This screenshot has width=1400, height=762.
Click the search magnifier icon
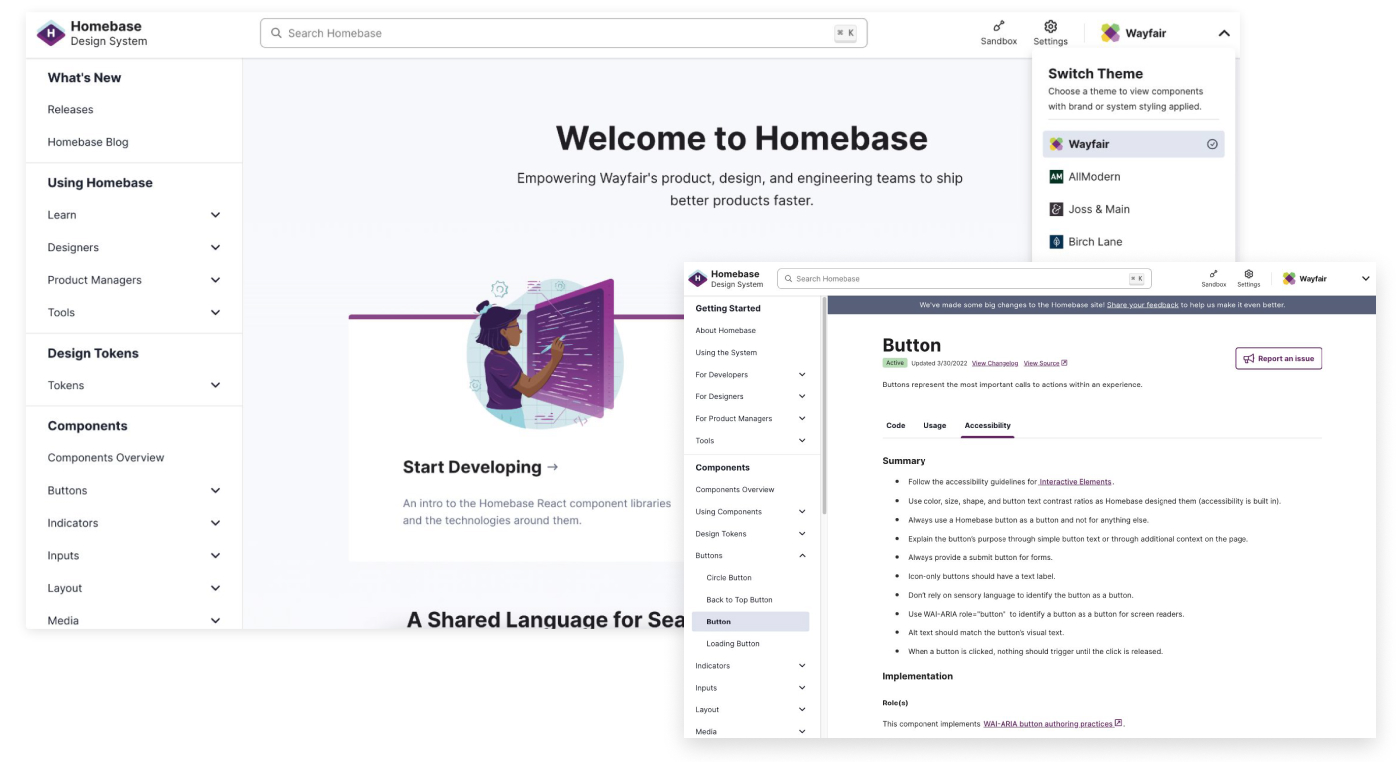[x=276, y=32]
